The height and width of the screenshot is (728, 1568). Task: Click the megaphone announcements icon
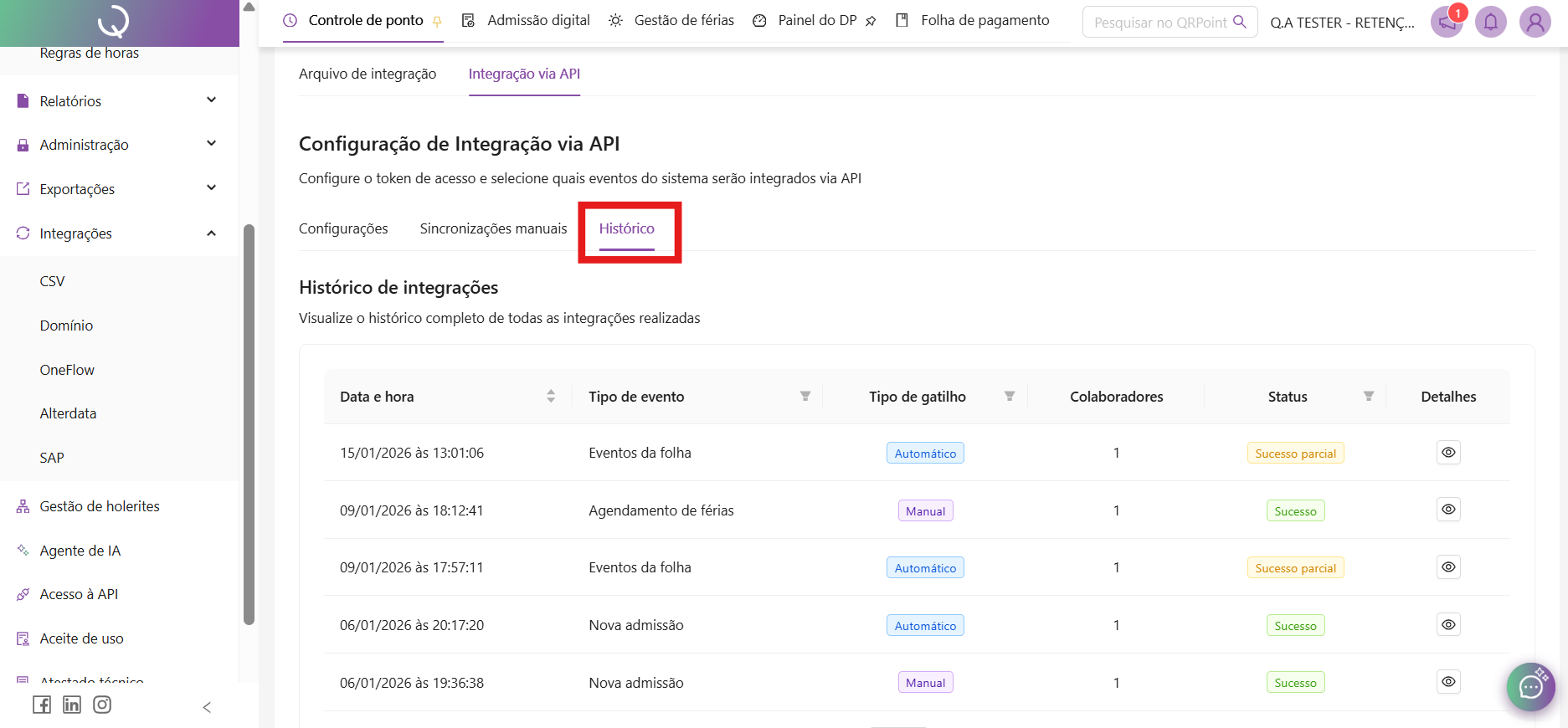click(x=1447, y=22)
